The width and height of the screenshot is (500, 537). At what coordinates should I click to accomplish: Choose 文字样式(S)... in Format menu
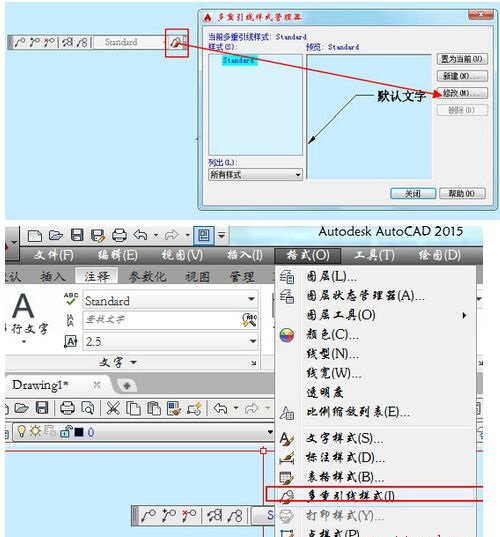coord(375,438)
